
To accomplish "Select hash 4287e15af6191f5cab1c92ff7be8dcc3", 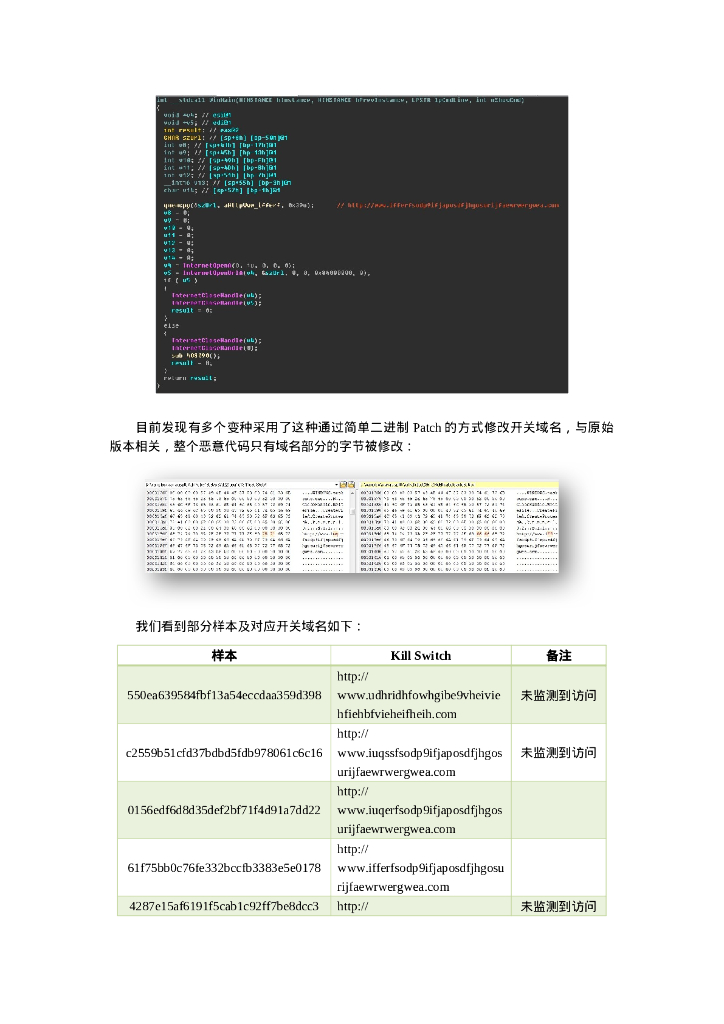I will click(x=224, y=906).
